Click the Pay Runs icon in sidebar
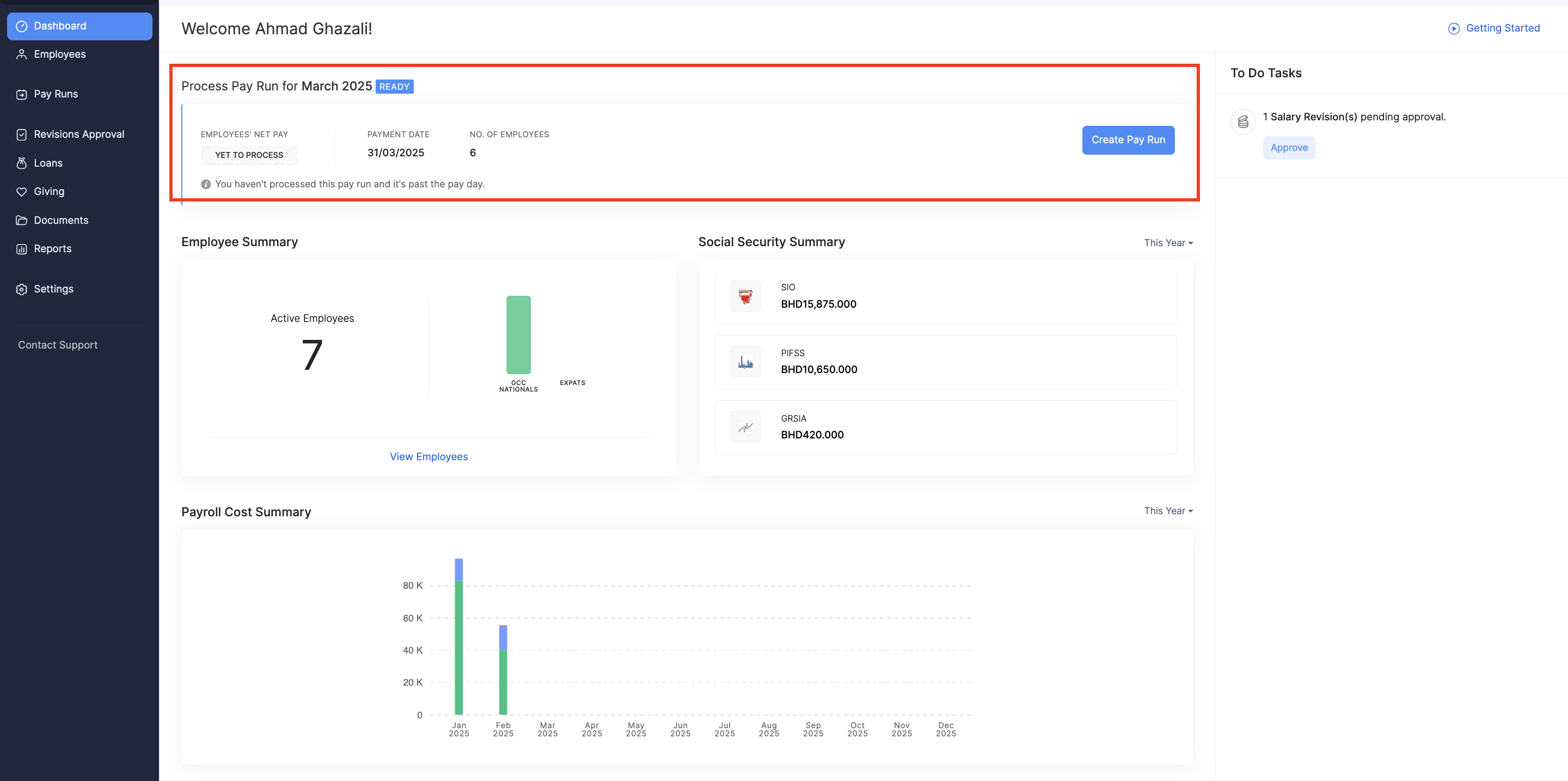 [x=22, y=94]
